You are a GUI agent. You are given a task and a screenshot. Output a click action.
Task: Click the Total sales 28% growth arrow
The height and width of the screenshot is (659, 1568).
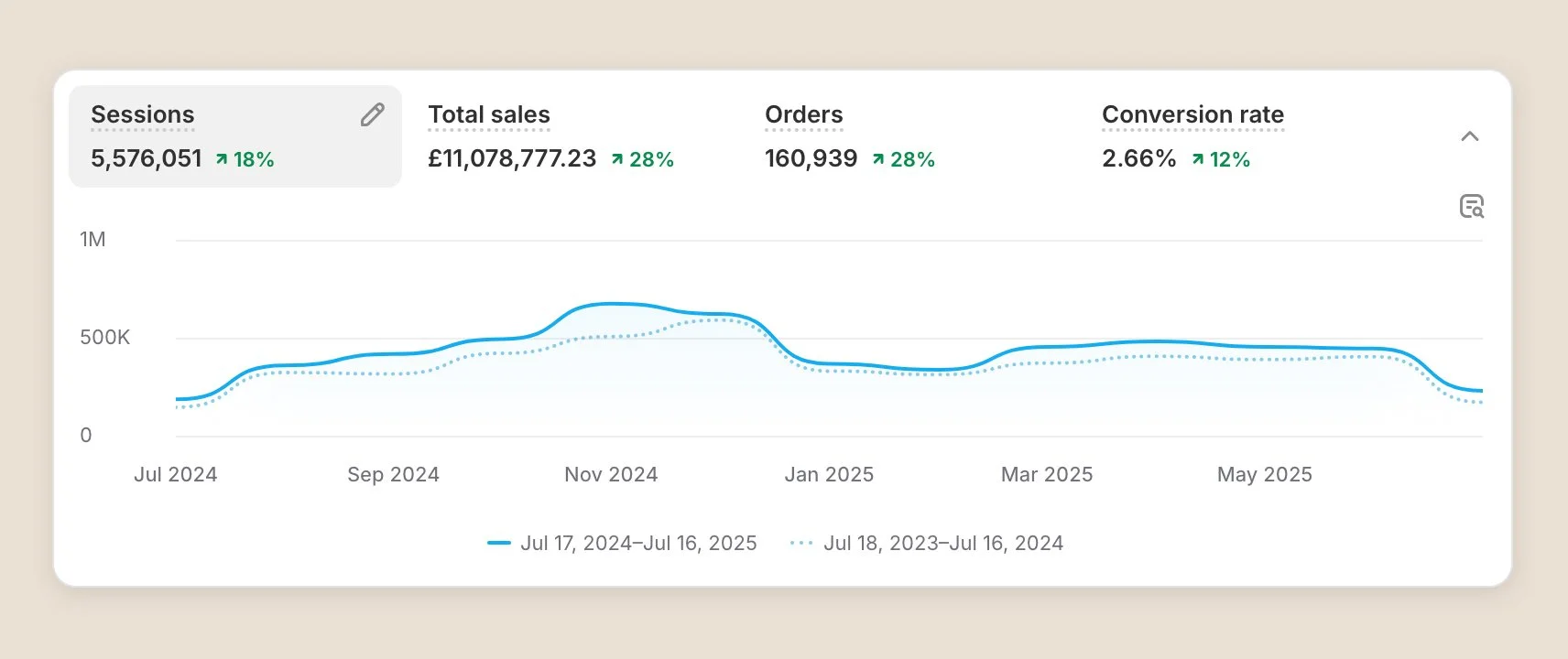[617, 159]
